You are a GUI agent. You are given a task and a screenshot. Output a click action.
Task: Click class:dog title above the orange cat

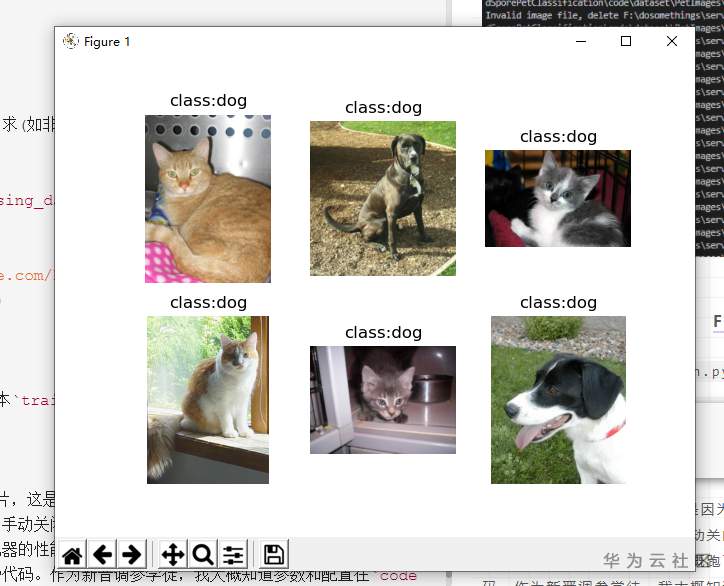click(x=208, y=101)
